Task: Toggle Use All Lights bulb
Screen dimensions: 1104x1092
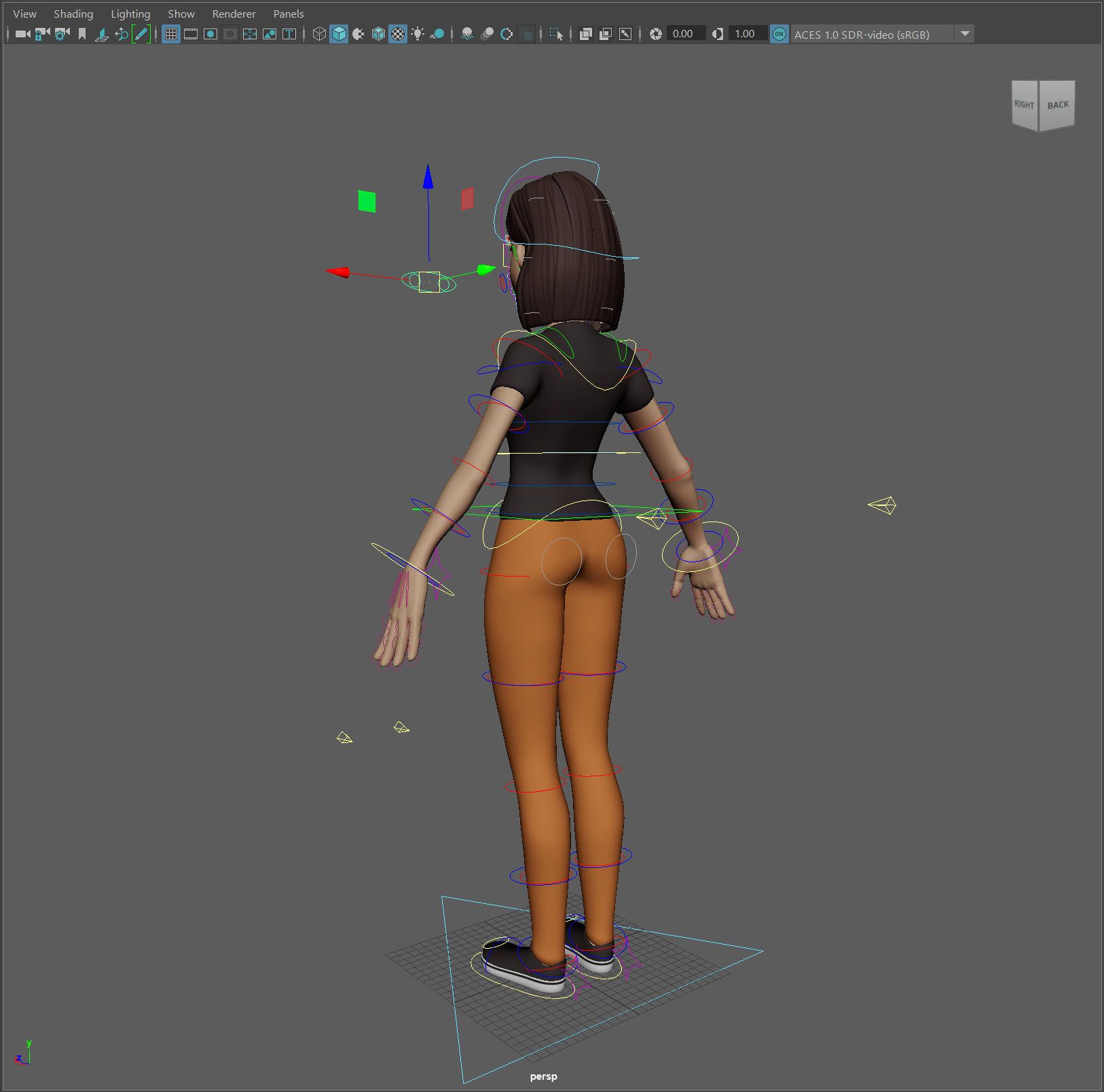Action: pos(418,34)
